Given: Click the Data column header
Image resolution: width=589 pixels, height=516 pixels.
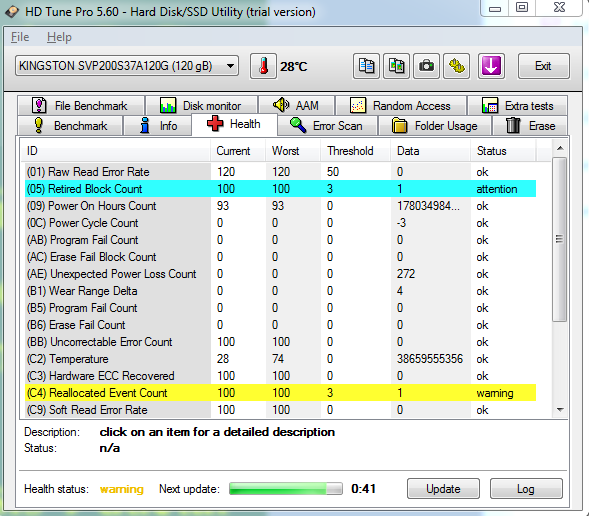Looking at the screenshot, I should [430, 151].
